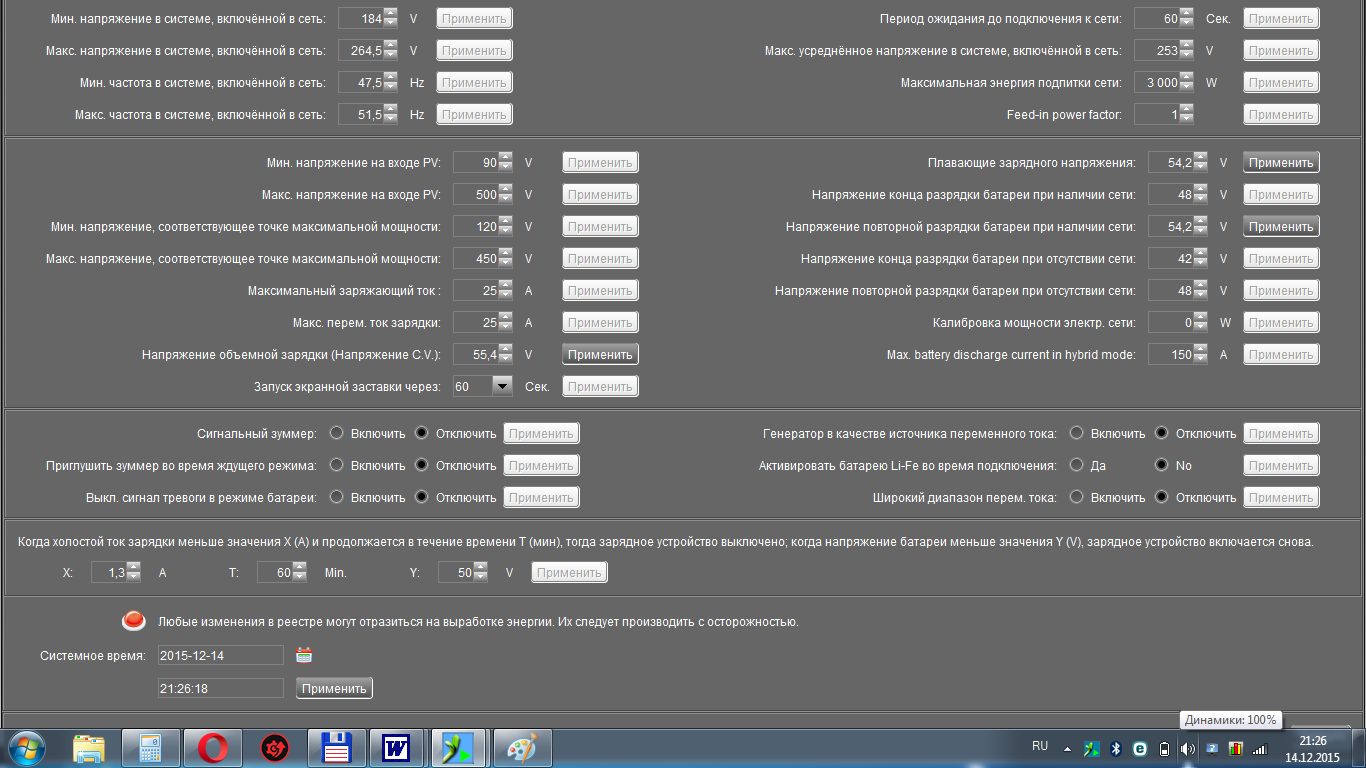Image resolution: width=1366 pixels, height=768 pixels.
Task: Apply the system time with Применить
Action: 334,688
